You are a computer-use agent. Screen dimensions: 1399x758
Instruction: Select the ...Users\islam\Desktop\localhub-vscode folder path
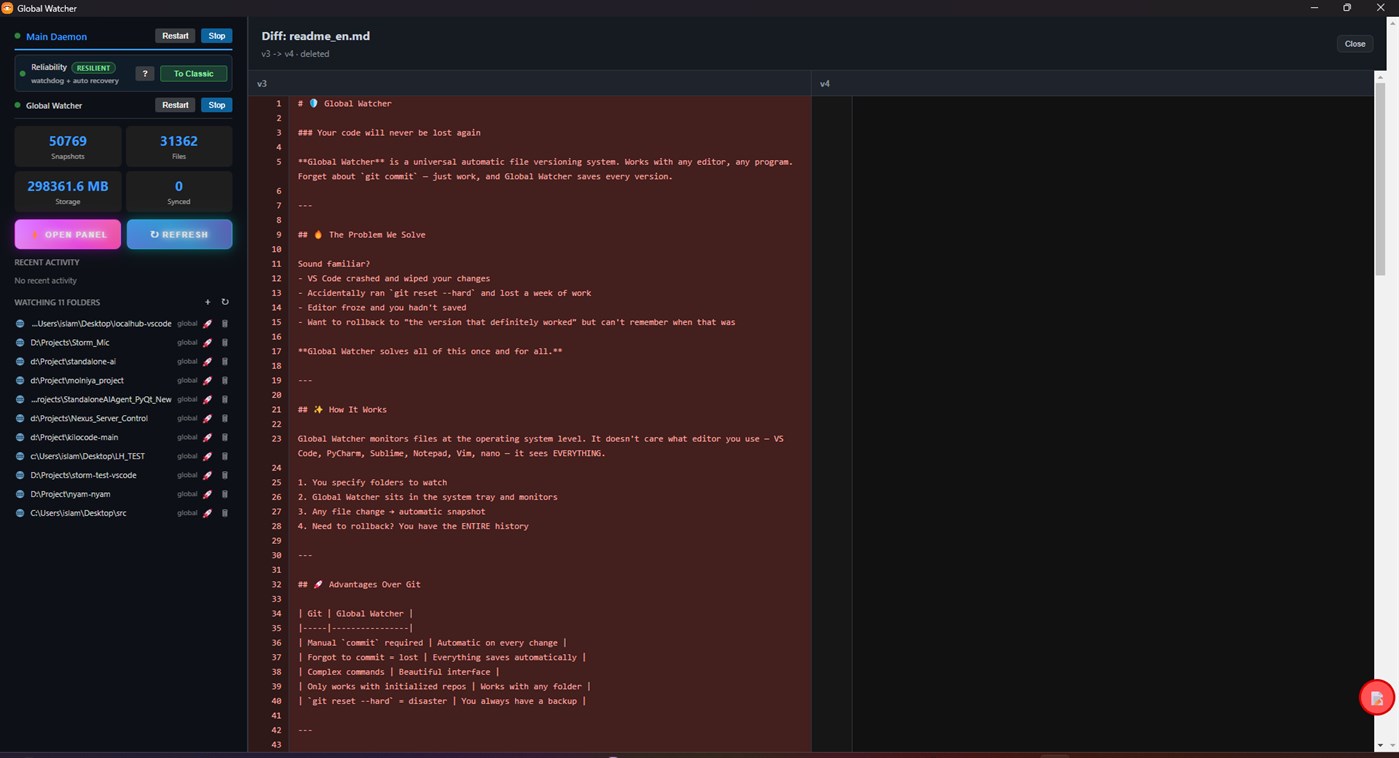(101, 324)
